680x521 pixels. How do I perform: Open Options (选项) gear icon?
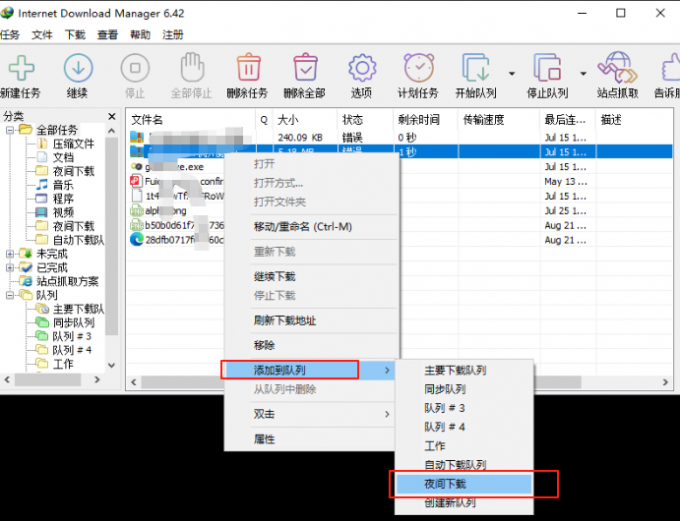pos(362,68)
